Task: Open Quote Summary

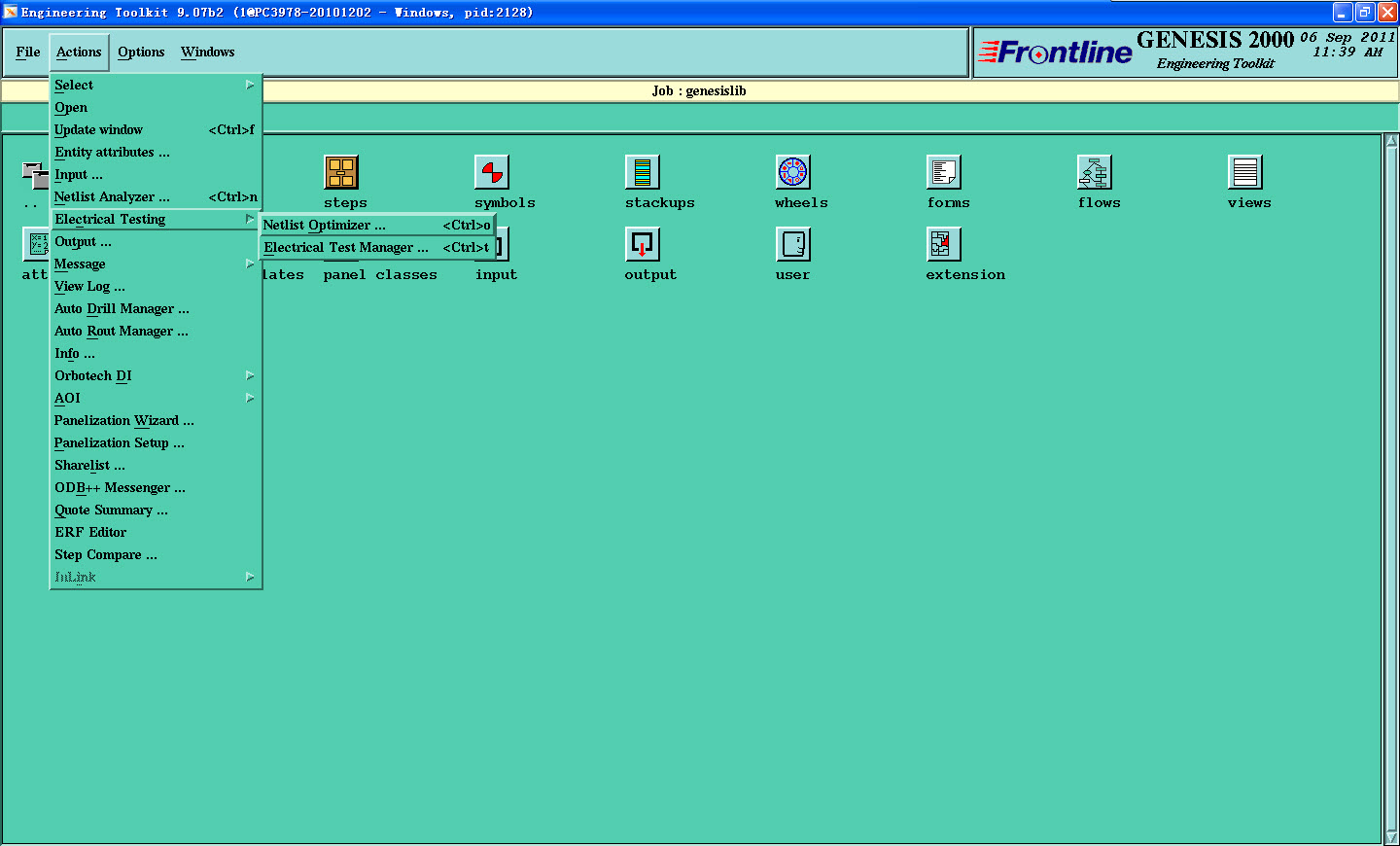Action: [x=156, y=510]
